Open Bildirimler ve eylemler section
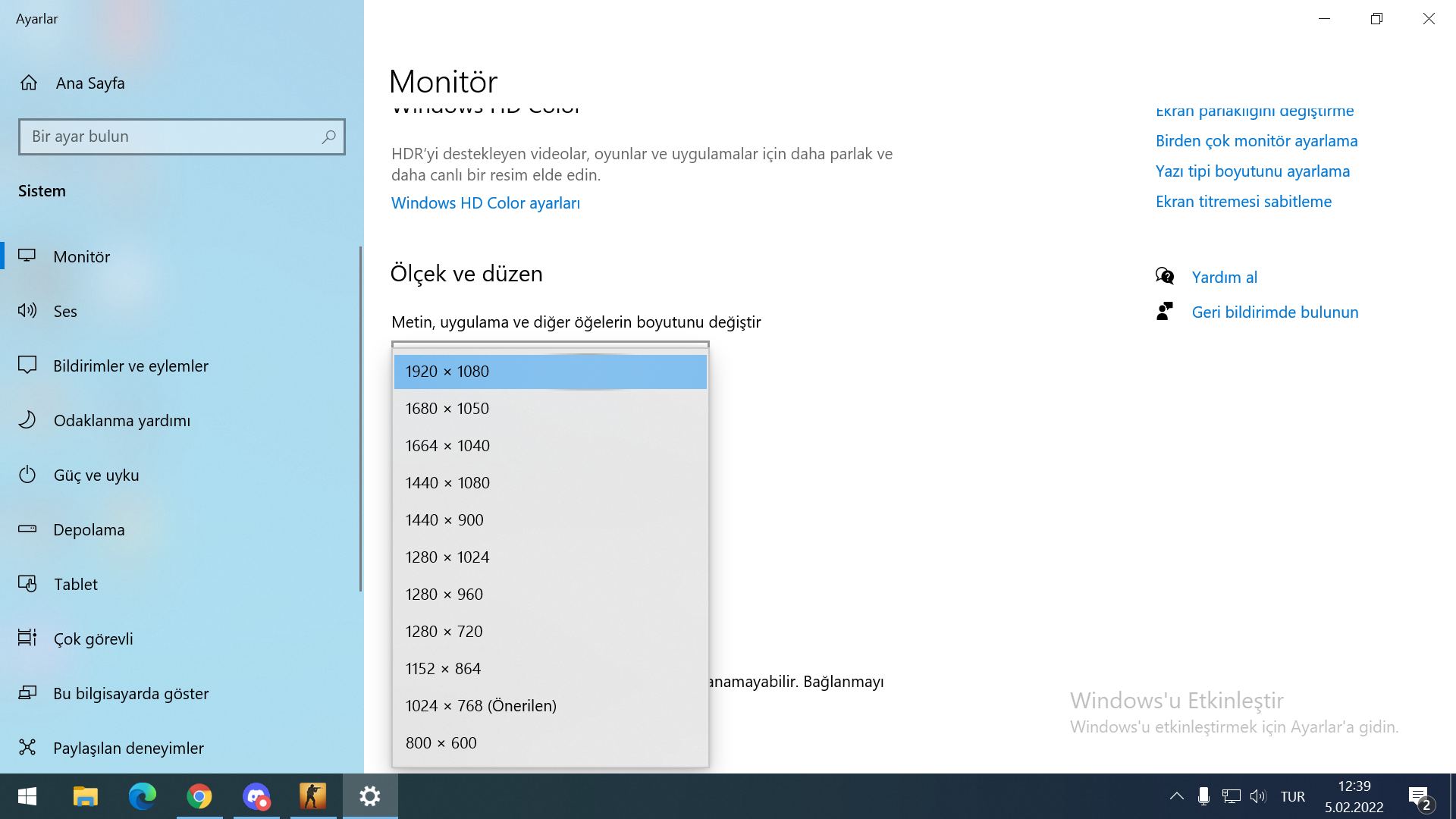Image resolution: width=1456 pixels, height=819 pixels. (x=130, y=366)
